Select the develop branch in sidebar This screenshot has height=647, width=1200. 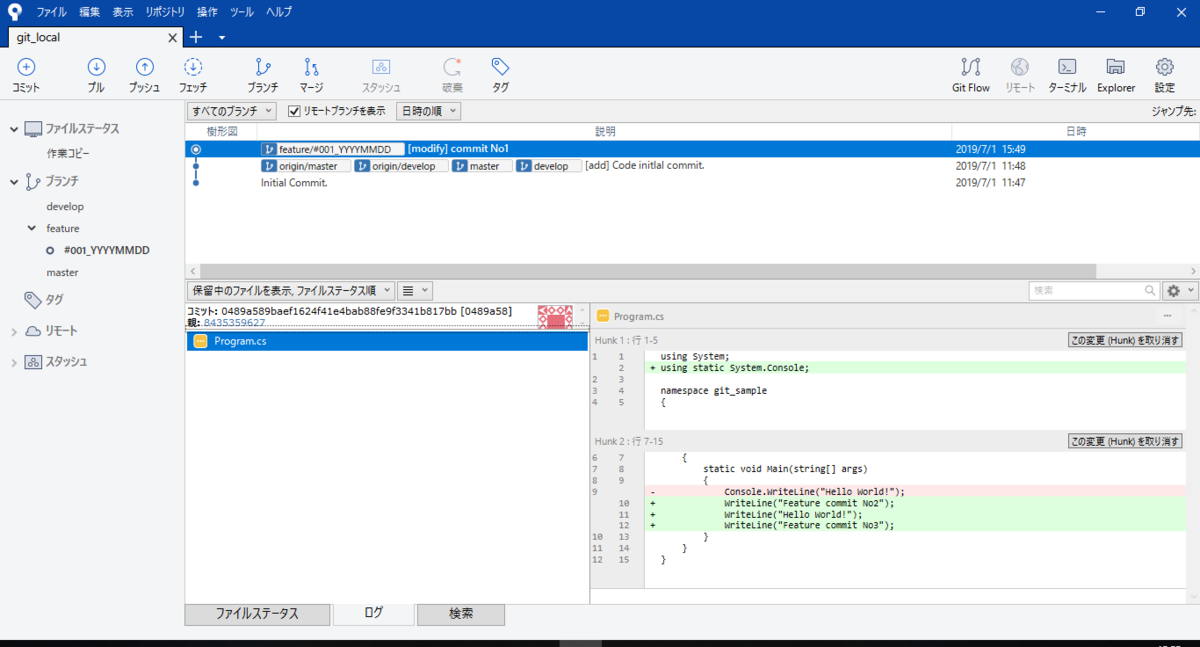tap(65, 206)
